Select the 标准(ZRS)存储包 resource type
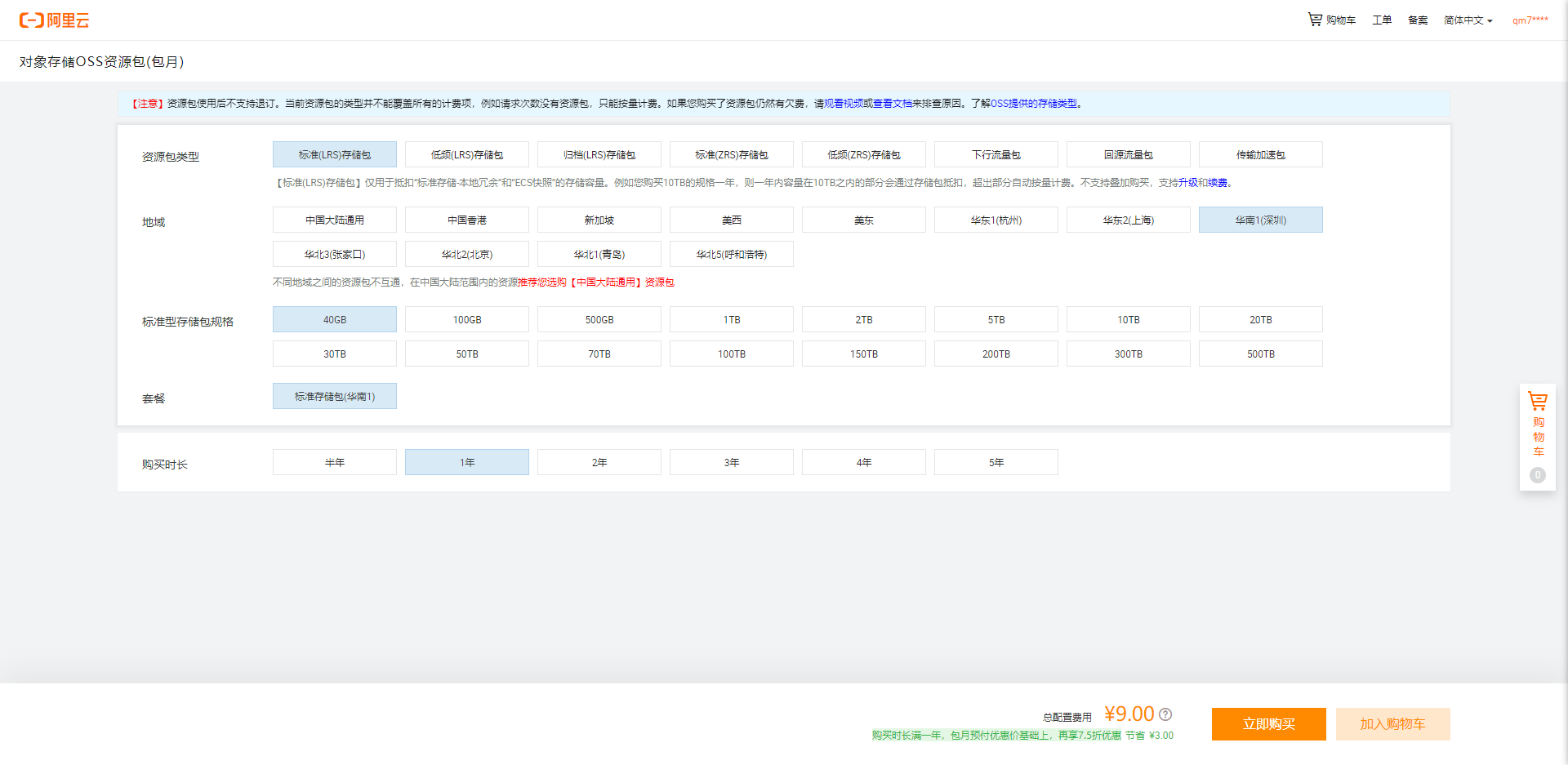 (x=732, y=154)
